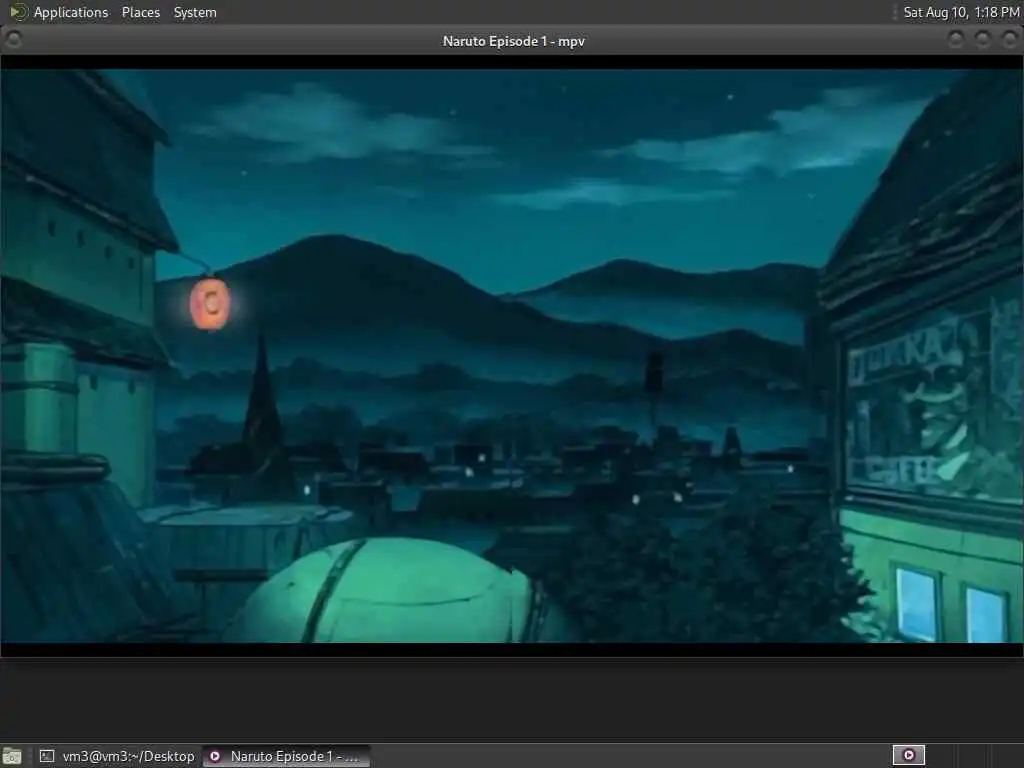Click the mpv video playback area

coord(512,356)
